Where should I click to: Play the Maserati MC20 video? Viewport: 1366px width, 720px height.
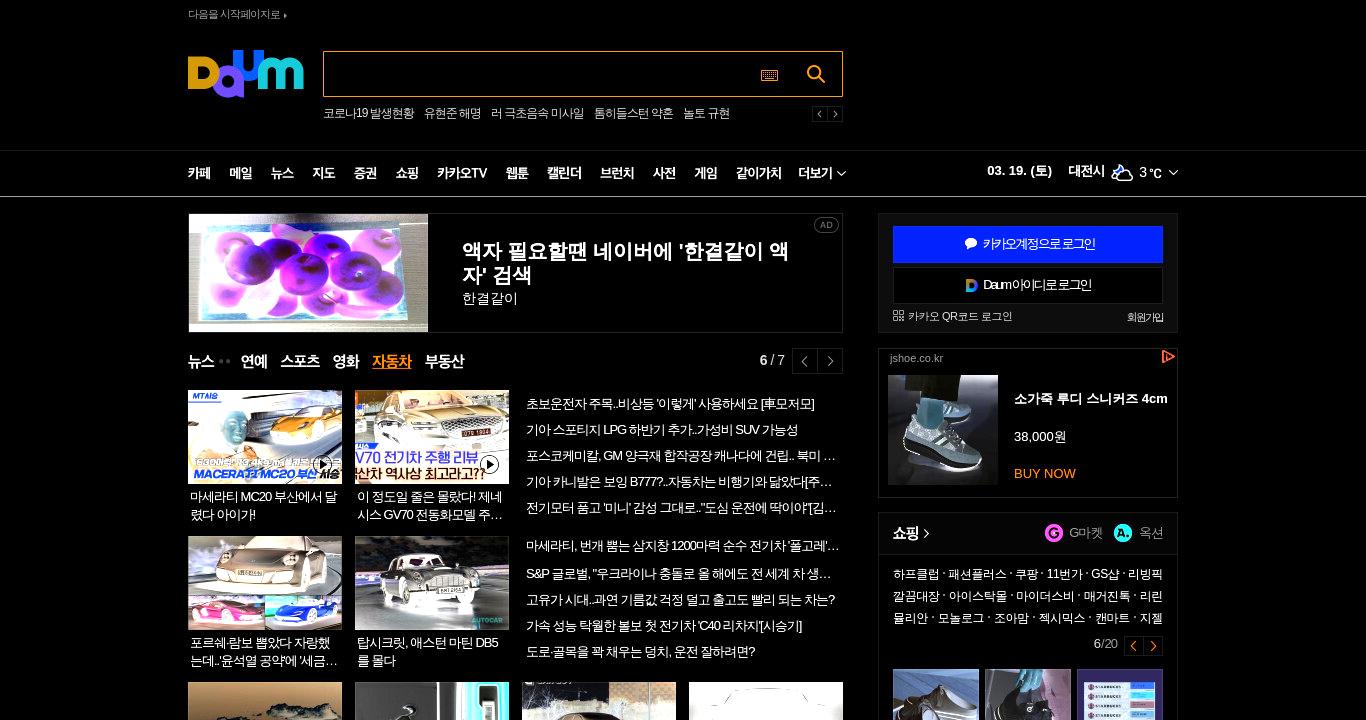[x=322, y=464]
